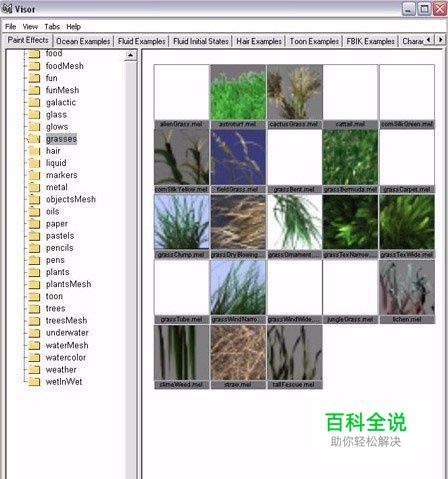Choose the cornSilkYellow.mel brush thumbnail
This screenshot has height=479, width=448.
182,157
